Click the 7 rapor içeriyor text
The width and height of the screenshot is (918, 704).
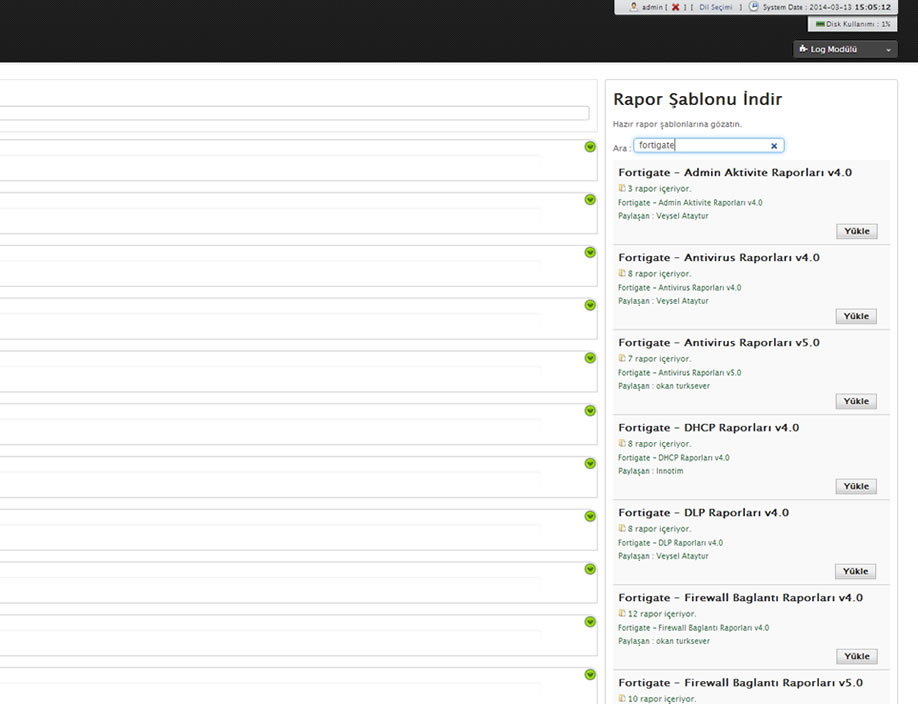pos(659,358)
